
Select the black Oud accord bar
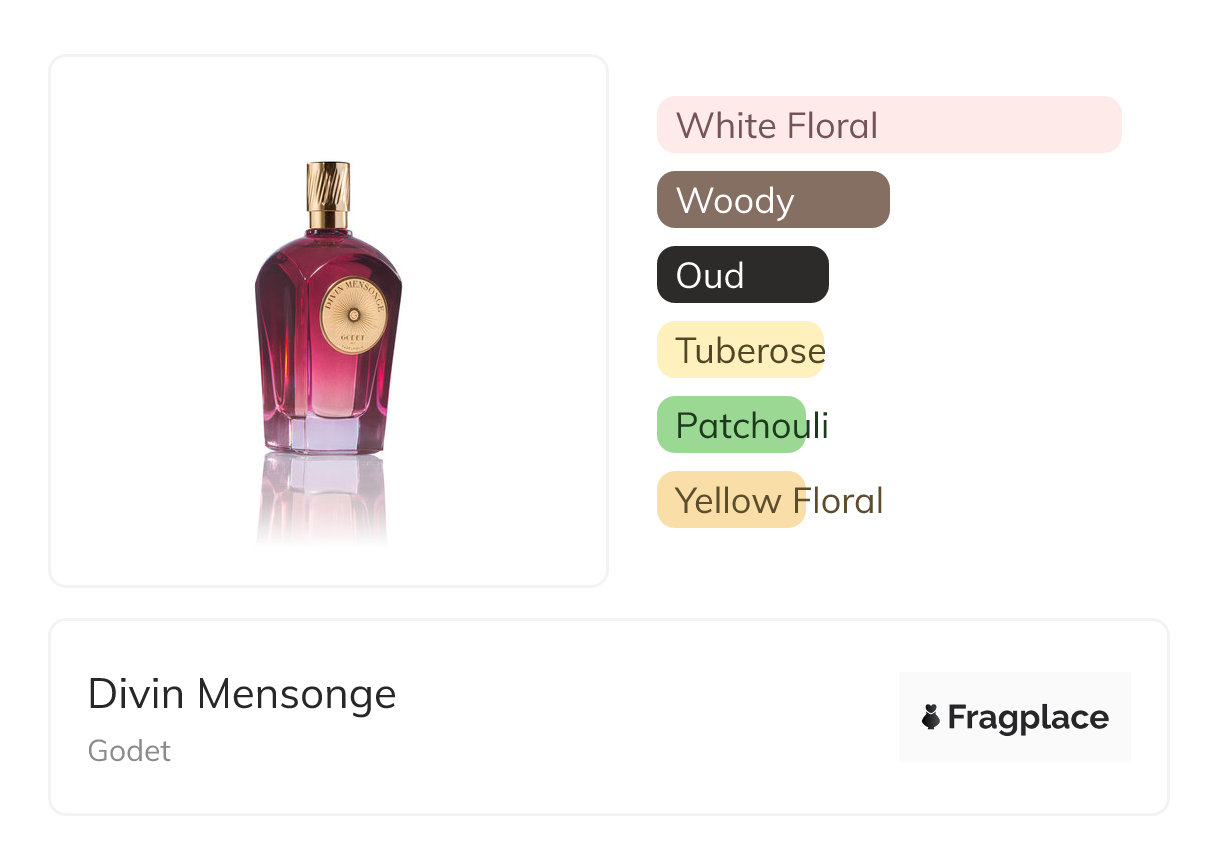tap(742, 275)
